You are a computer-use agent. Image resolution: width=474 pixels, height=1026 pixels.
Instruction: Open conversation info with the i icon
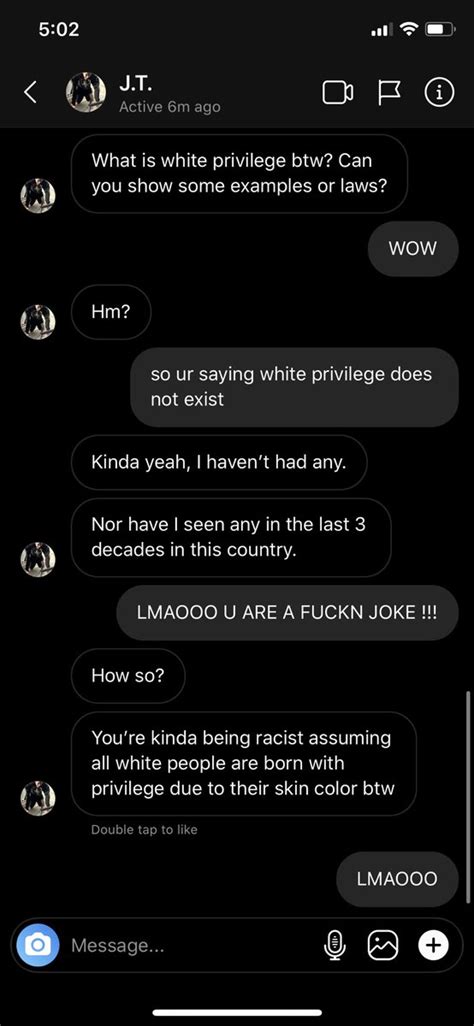[439, 93]
